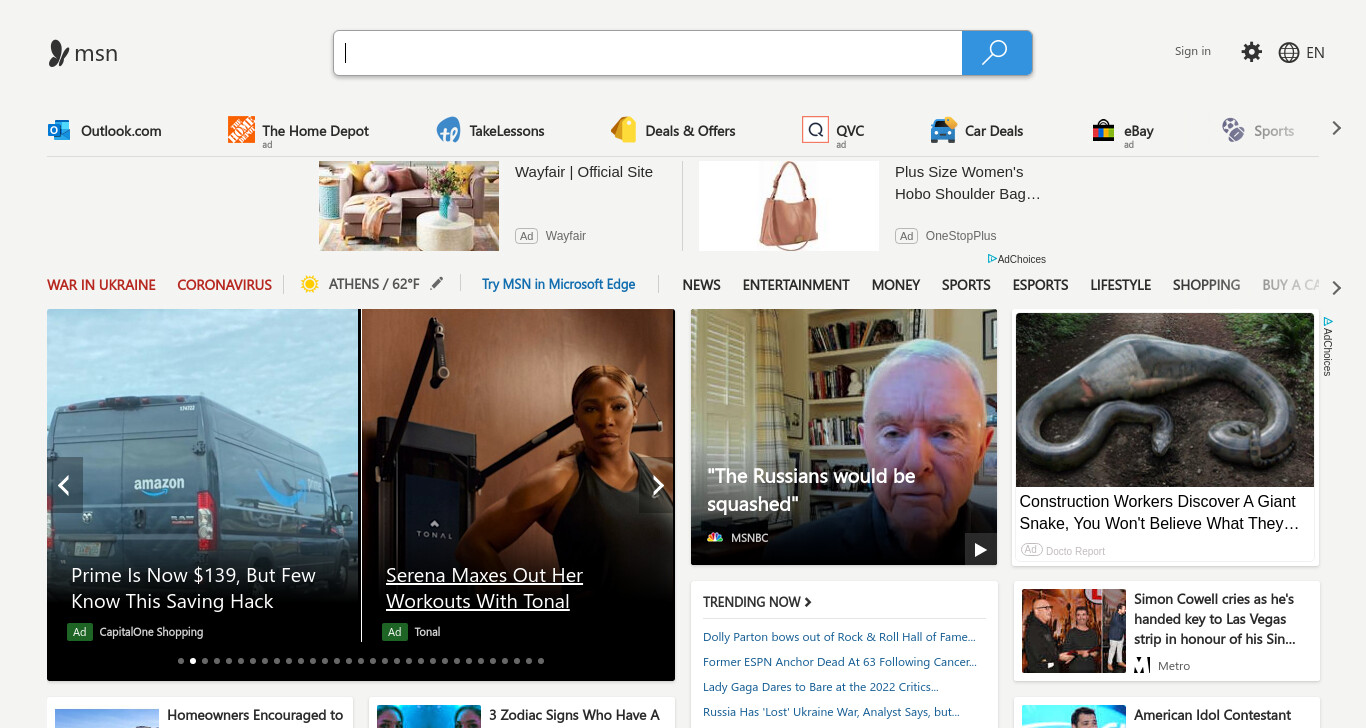Image resolution: width=1366 pixels, height=728 pixels.
Task: Open the Lifestyle tab
Action: point(1120,285)
